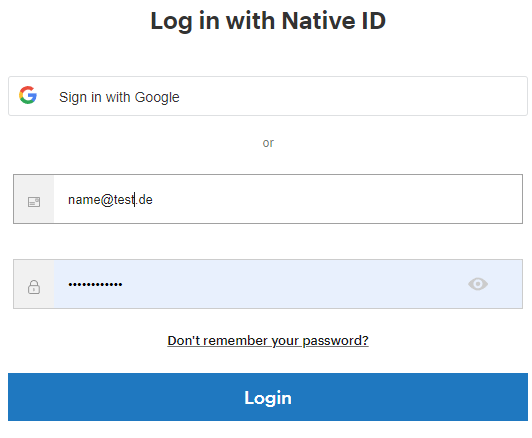Click the word "Native" in the title
Viewport: 532px width, 438px height.
coord(319,21)
